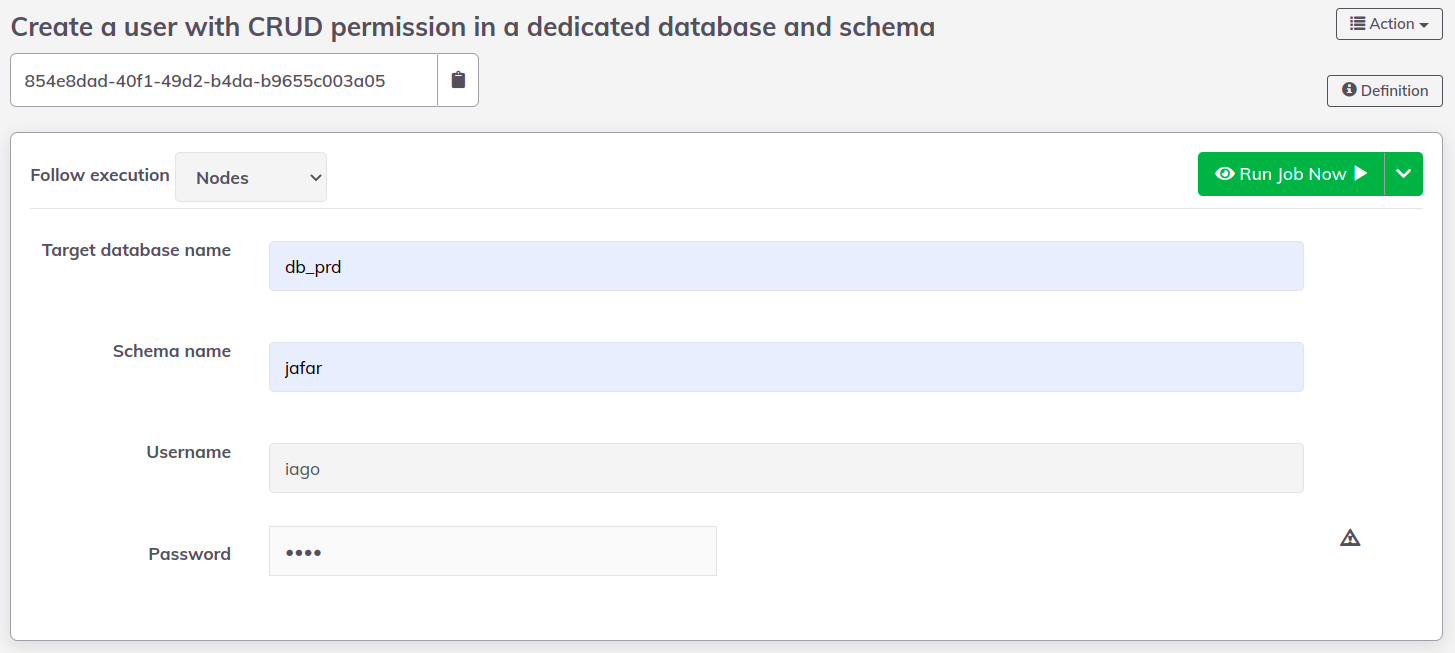Viewport: 1455px width, 653px height.
Task: Click the Follow execution label
Action: coord(100,175)
